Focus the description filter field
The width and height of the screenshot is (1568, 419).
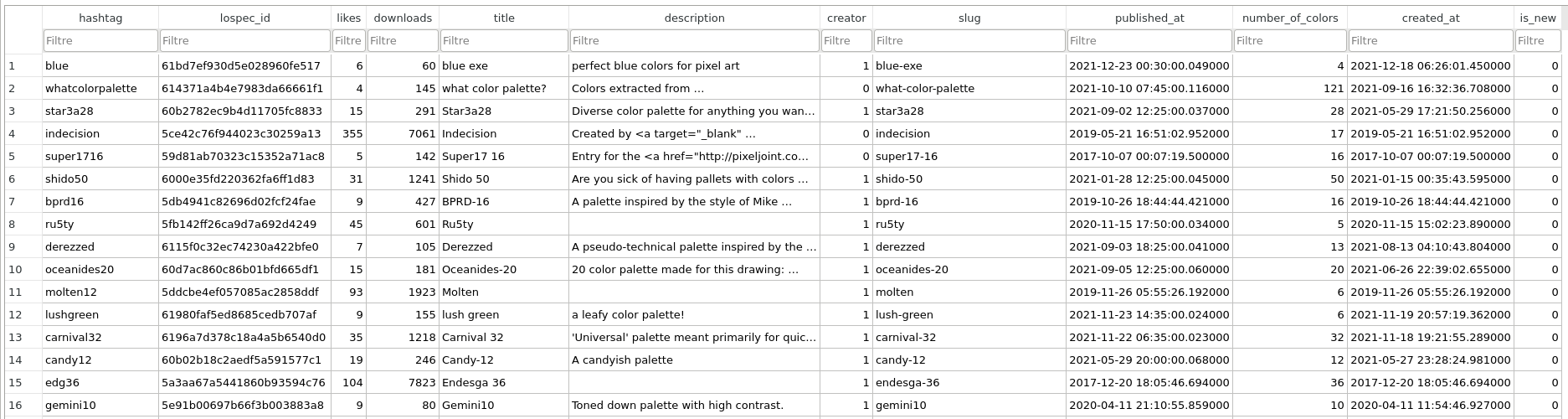695,40
